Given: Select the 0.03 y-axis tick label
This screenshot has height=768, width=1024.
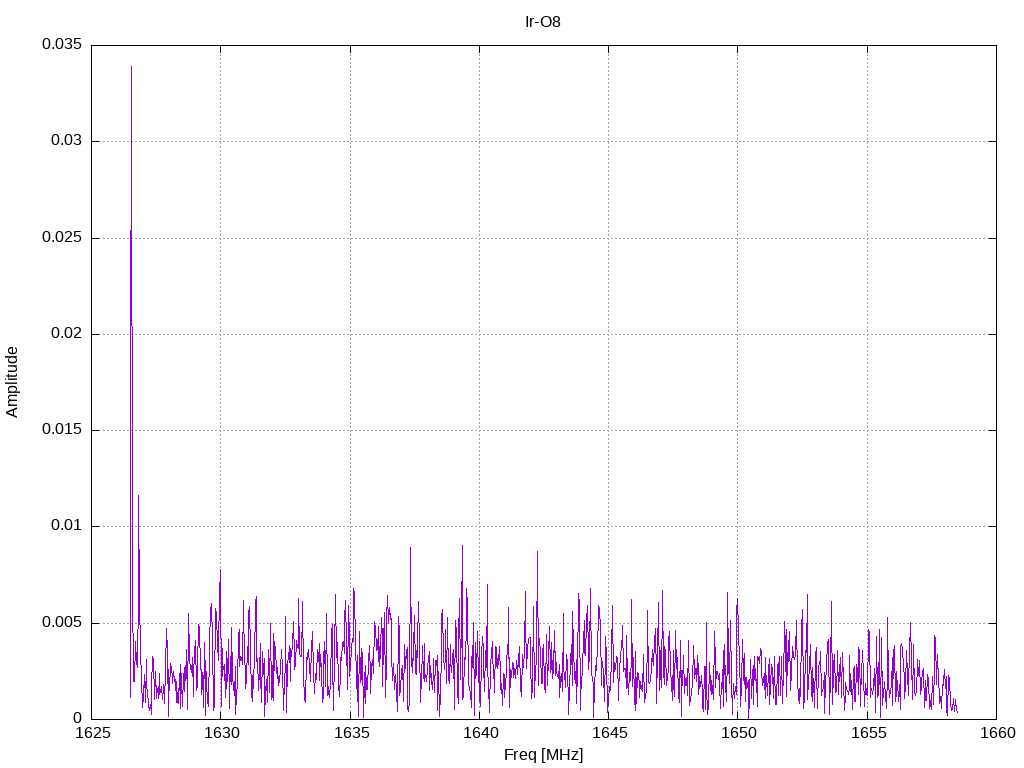Looking at the screenshot, I should point(65,141).
